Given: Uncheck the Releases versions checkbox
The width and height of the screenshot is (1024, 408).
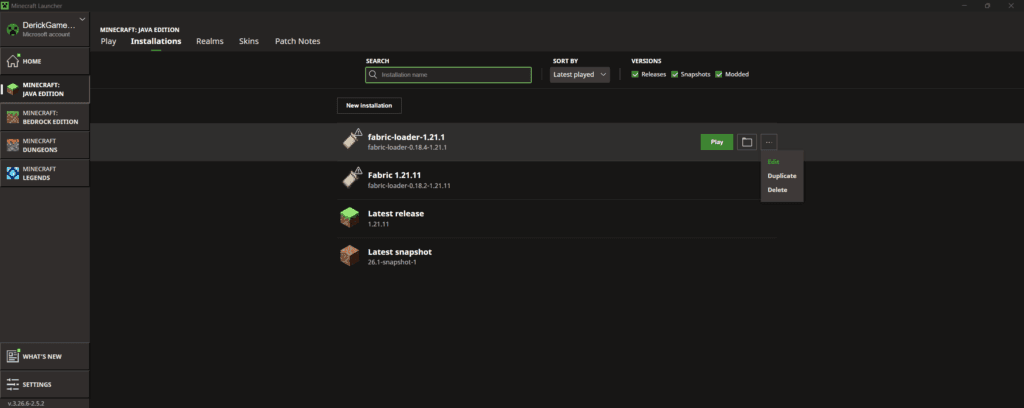Looking at the screenshot, I should (636, 74).
